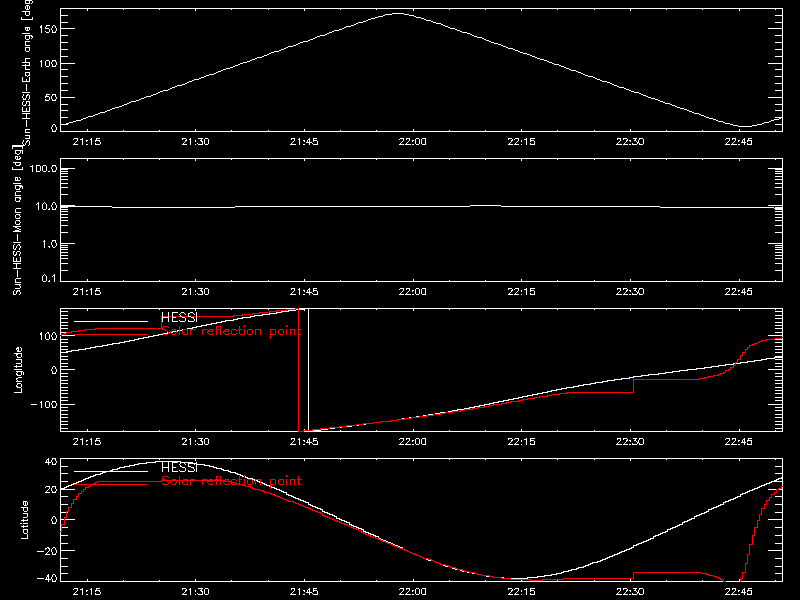Image resolution: width=800 pixels, height=600 pixels.
Task: Click HESSI legend entry in Latitude plot
Action: pos(179,467)
